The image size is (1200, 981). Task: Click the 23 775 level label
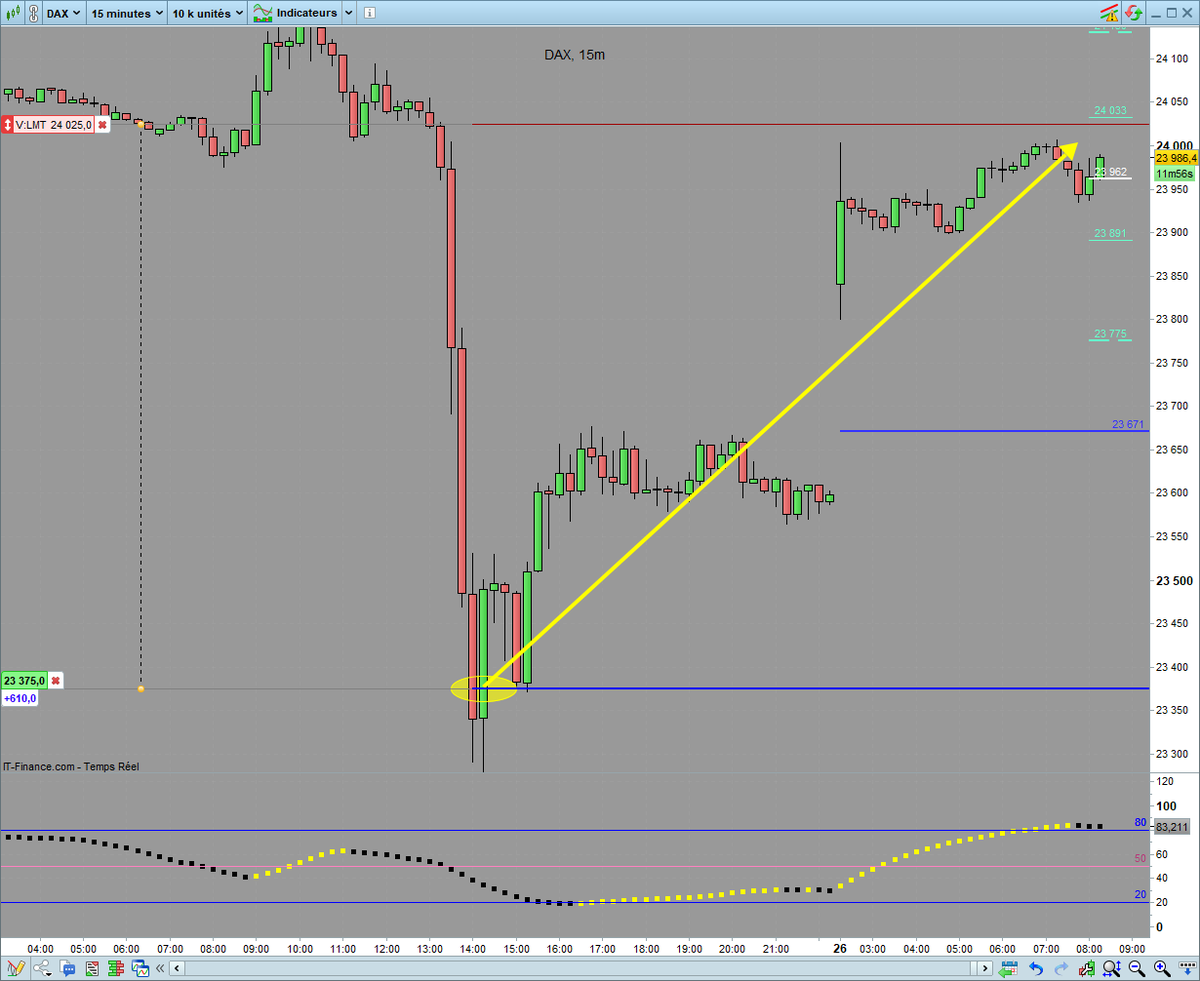pyautogui.click(x=1110, y=334)
